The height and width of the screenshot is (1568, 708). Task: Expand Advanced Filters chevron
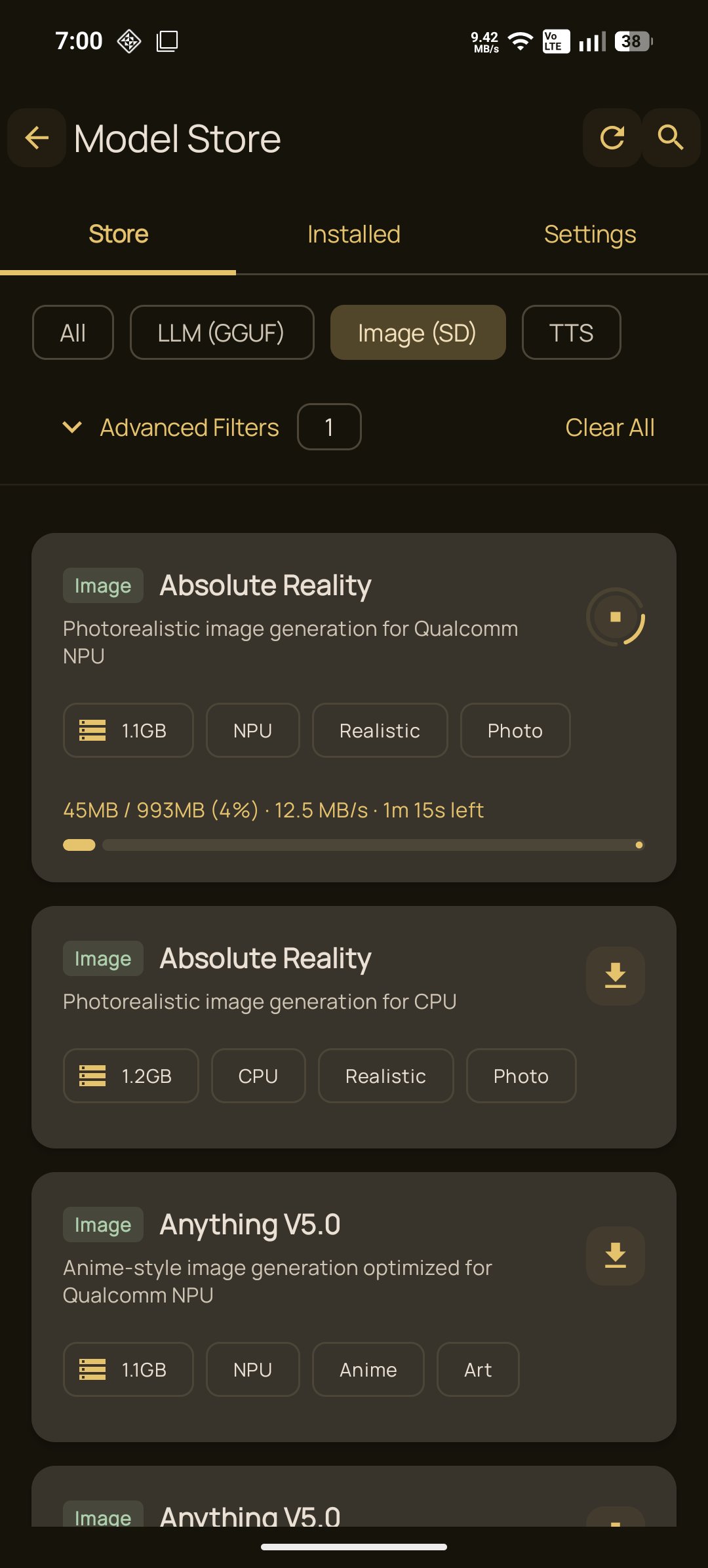point(72,427)
